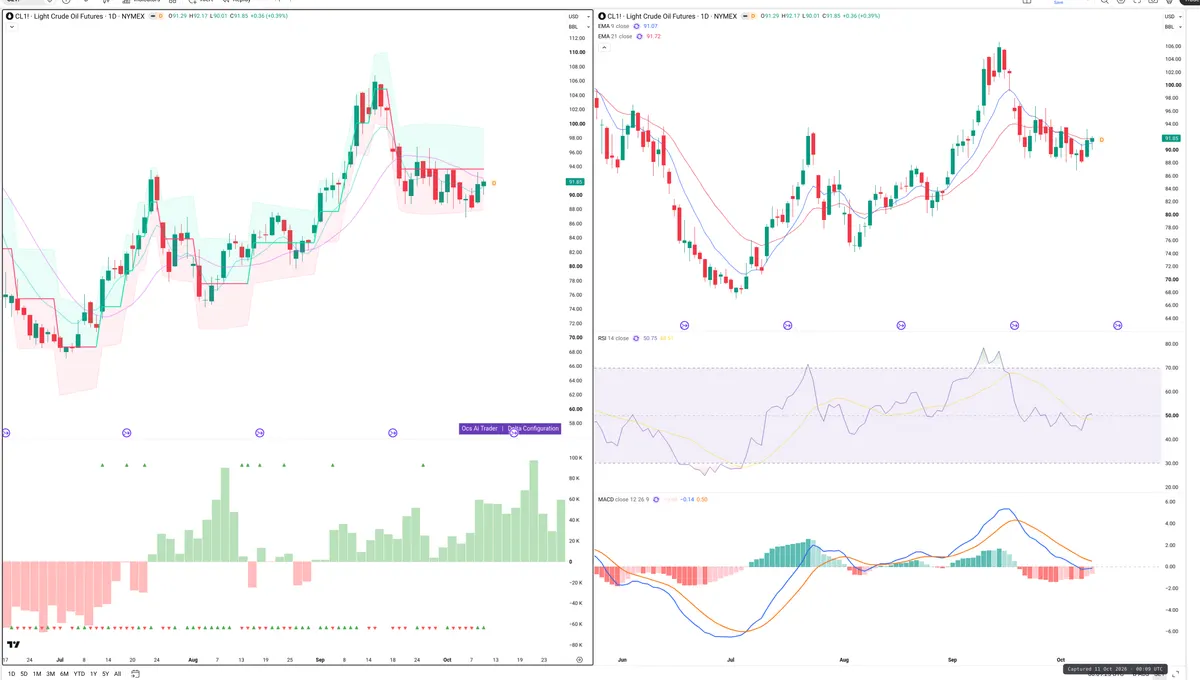This screenshot has width=1200, height=680.
Task: Click the 70.00 RSI level on right axis
Action: pyautogui.click(x=1171, y=368)
